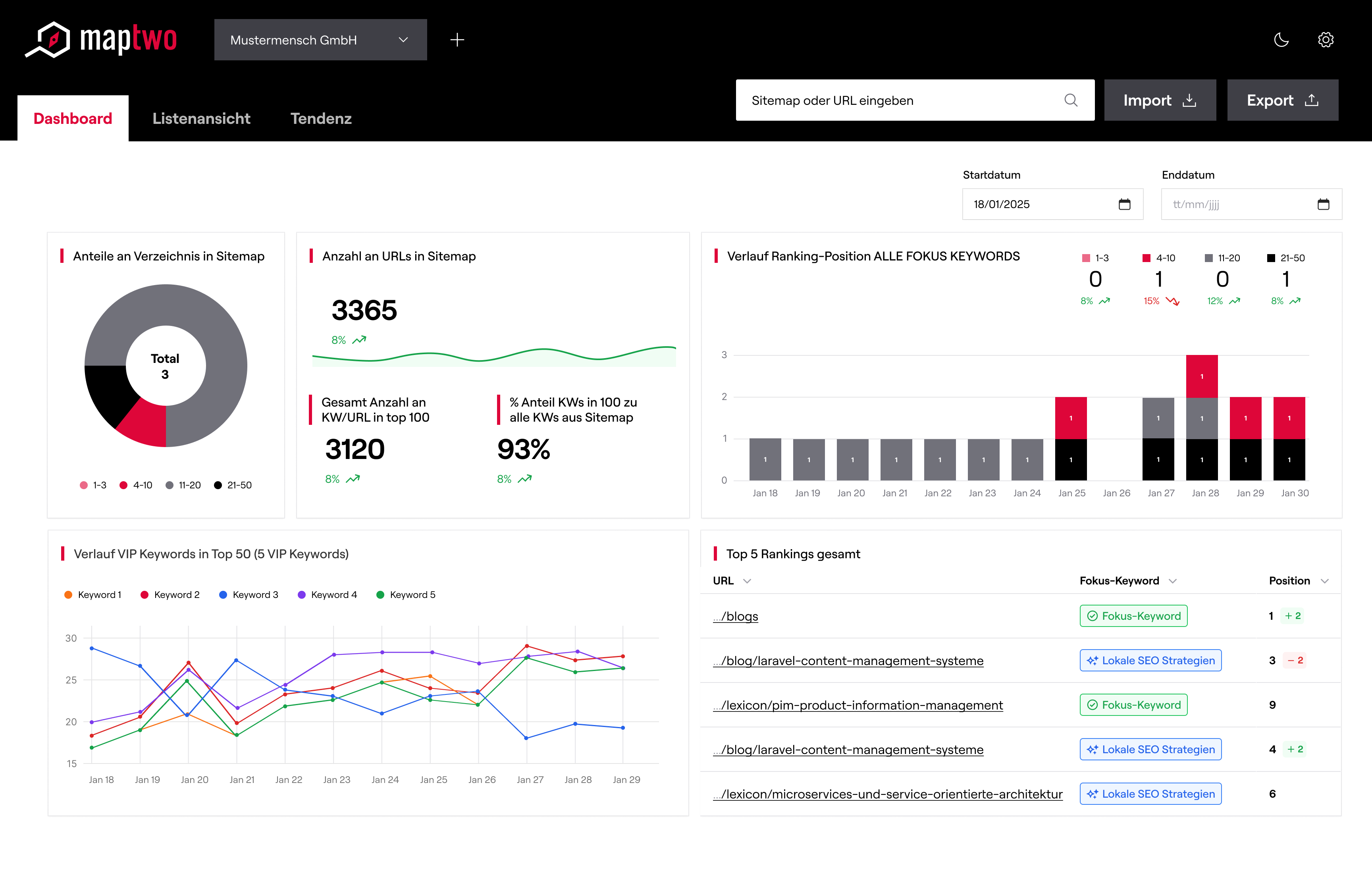Open the Enddatum calendar picker icon

[x=1323, y=204]
